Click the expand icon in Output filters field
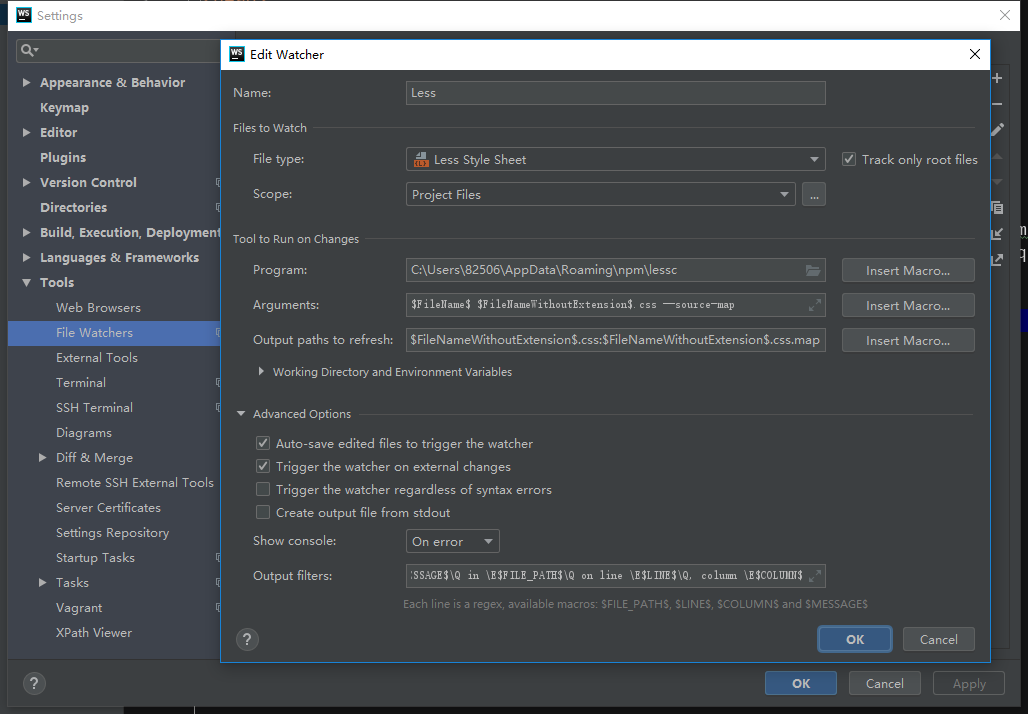 click(815, 576)
